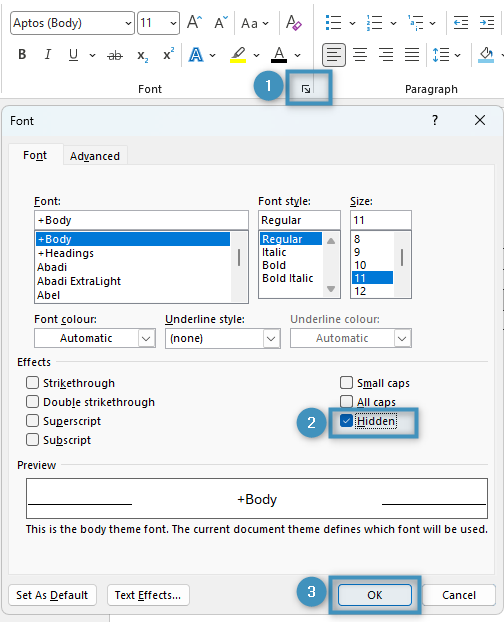The height and width of the screenshot is (622, 504).
Task: Click the Size input field
Action: [x=381, y=220]
